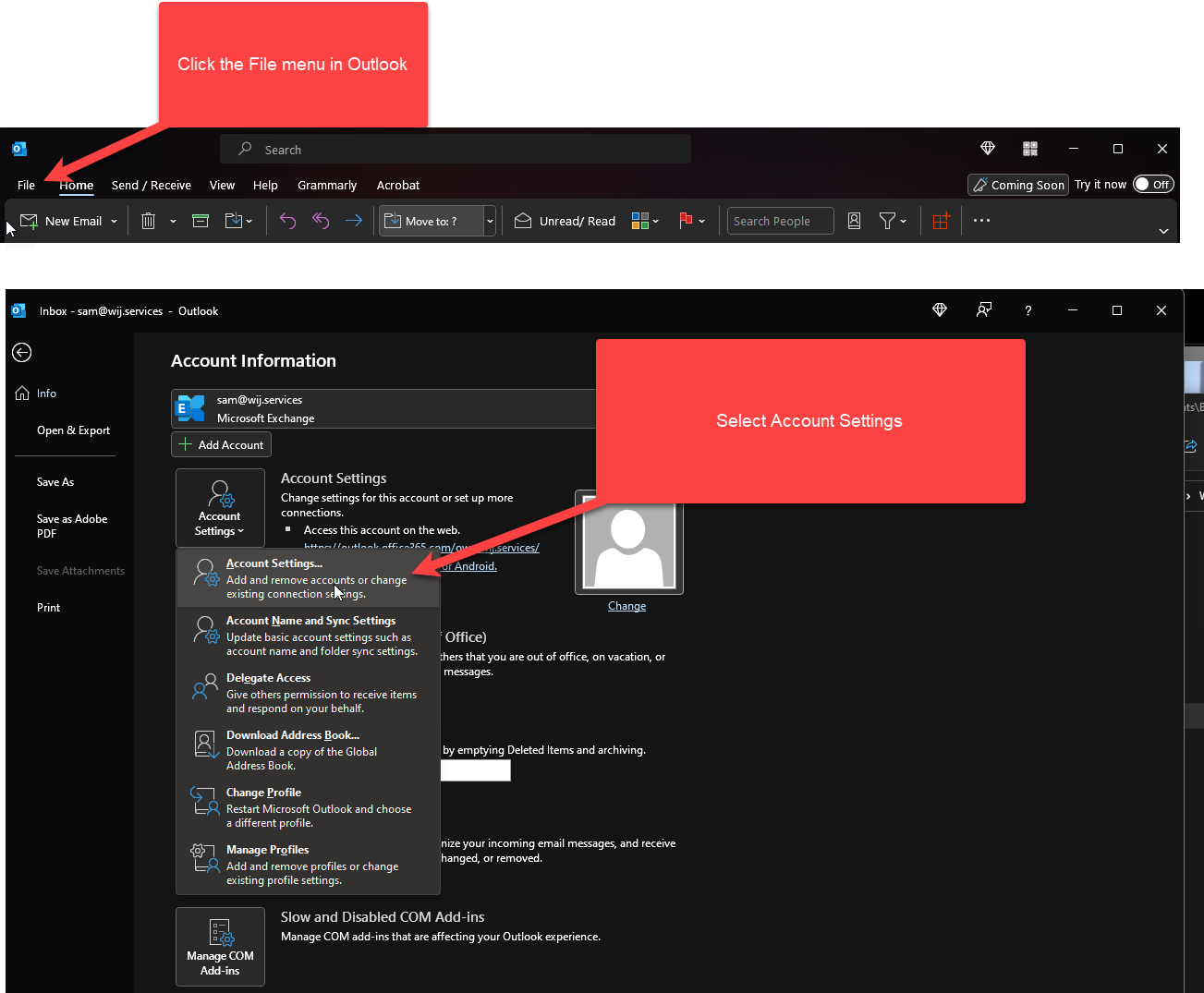
Task: Click the Archive box icon
Action: coord(201,221)
